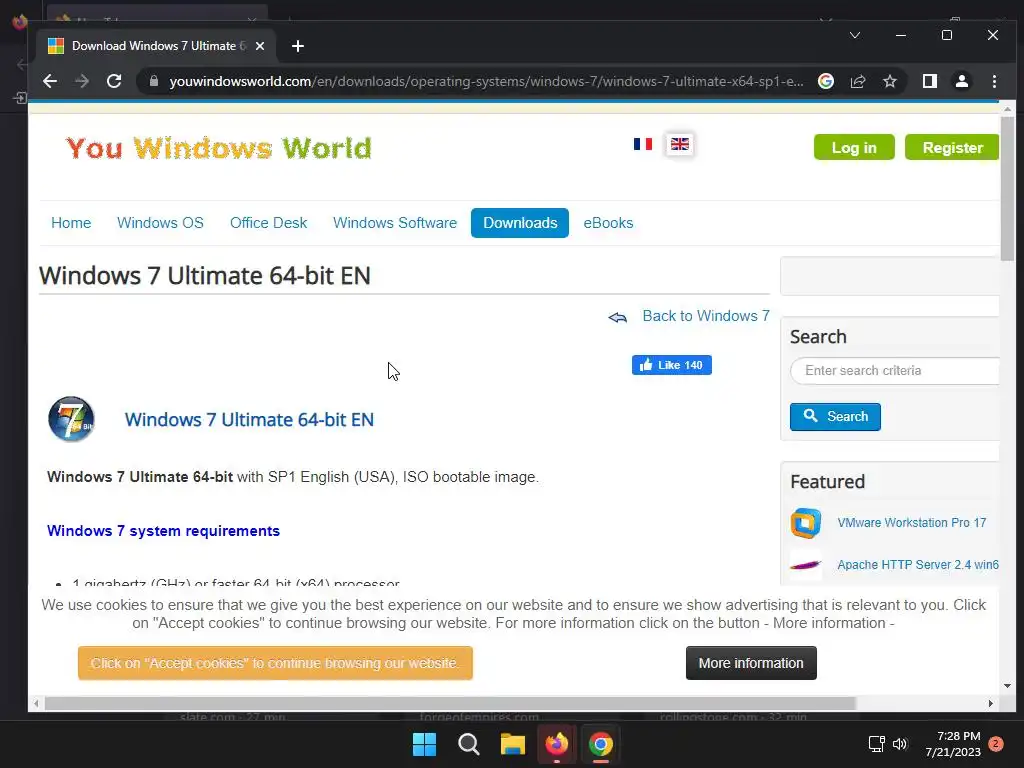
Task: Open the Home menu item
Action: tap(71, 223)
